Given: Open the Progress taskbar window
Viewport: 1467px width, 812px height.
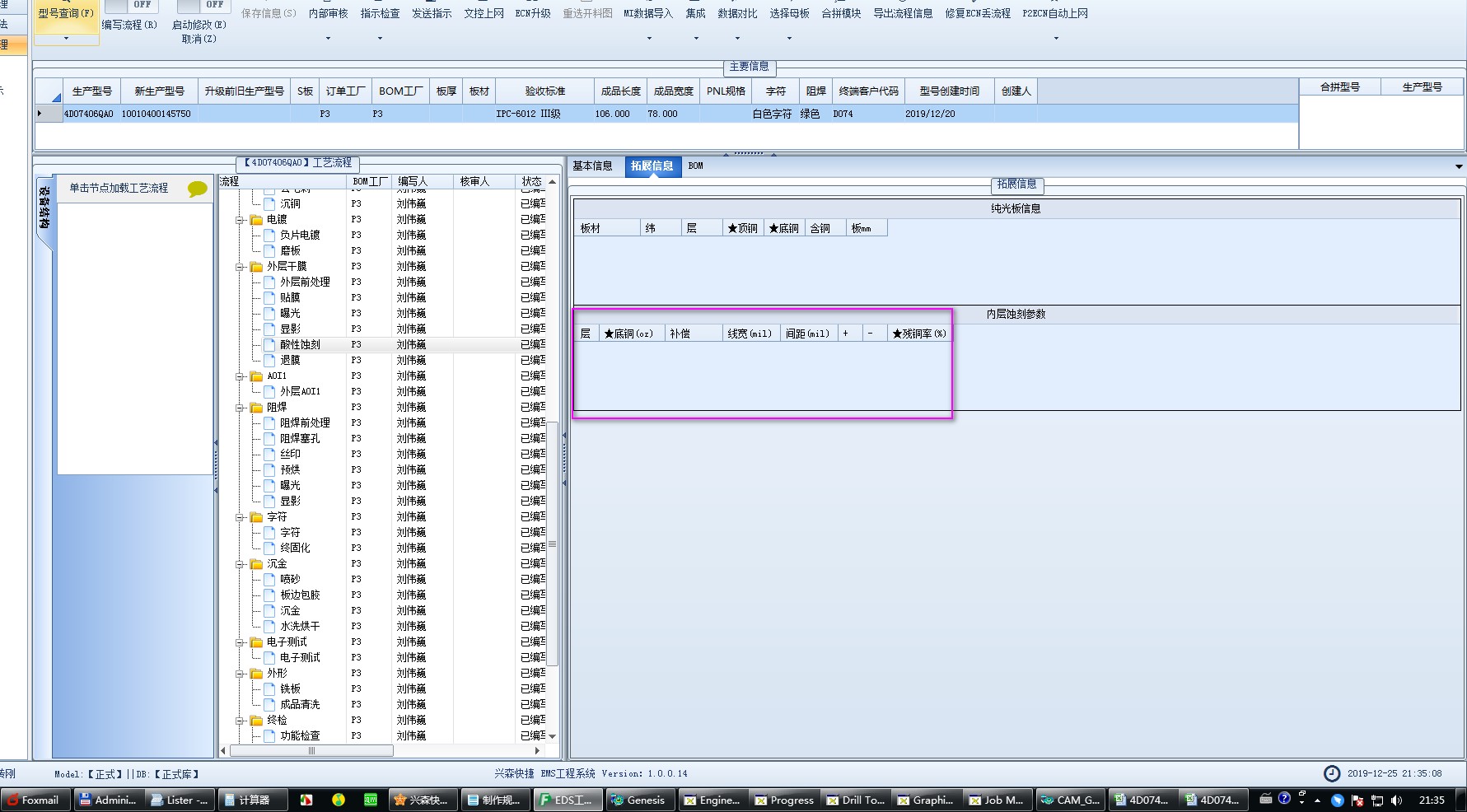Looking at the screenshot, I should click(x=785, y=800).
